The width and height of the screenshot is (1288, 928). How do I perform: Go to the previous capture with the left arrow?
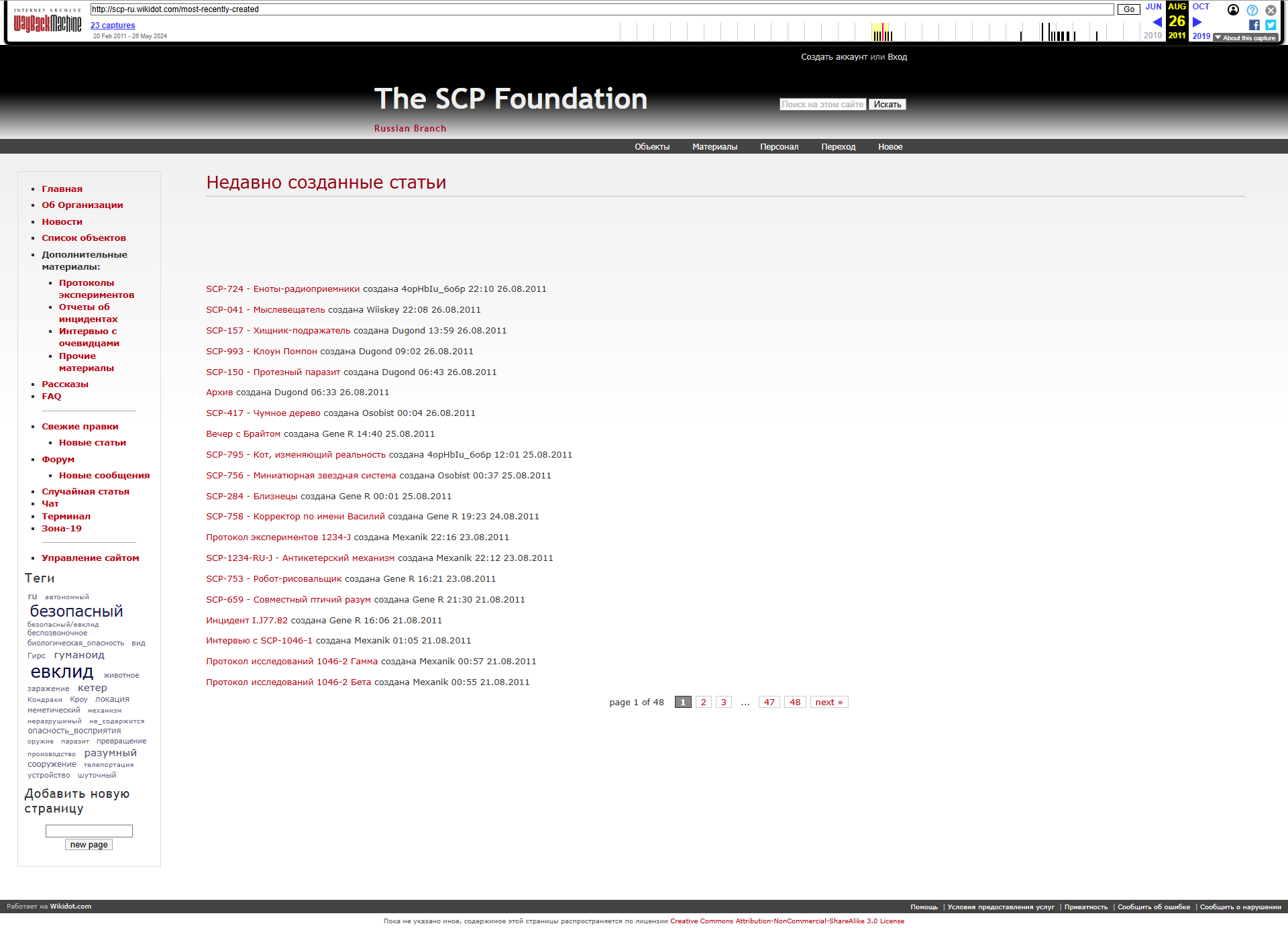(1157, 21)
